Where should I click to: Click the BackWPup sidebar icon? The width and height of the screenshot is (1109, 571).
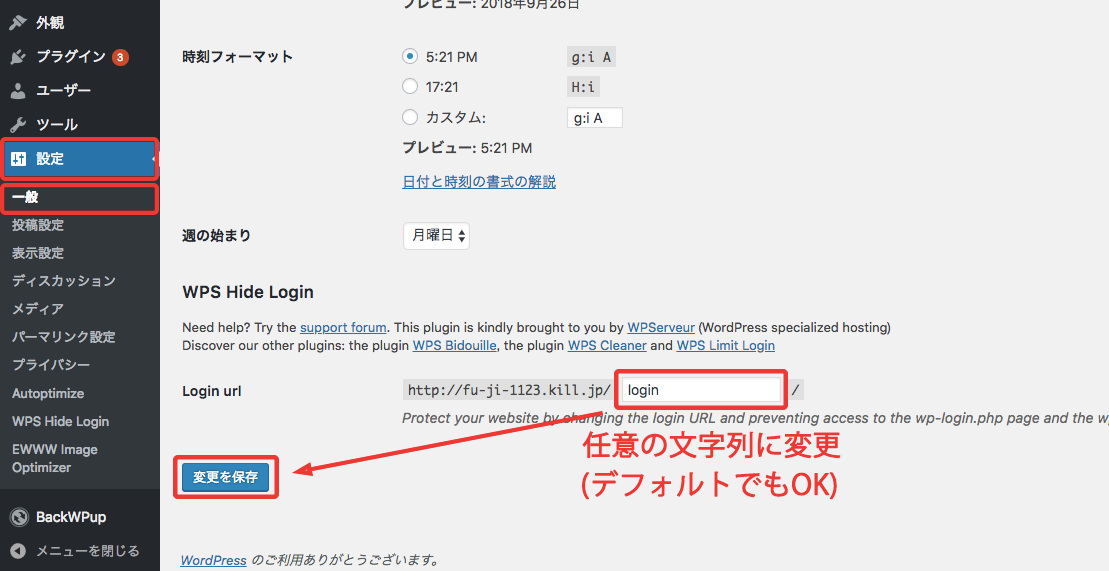tap(18, 517)
